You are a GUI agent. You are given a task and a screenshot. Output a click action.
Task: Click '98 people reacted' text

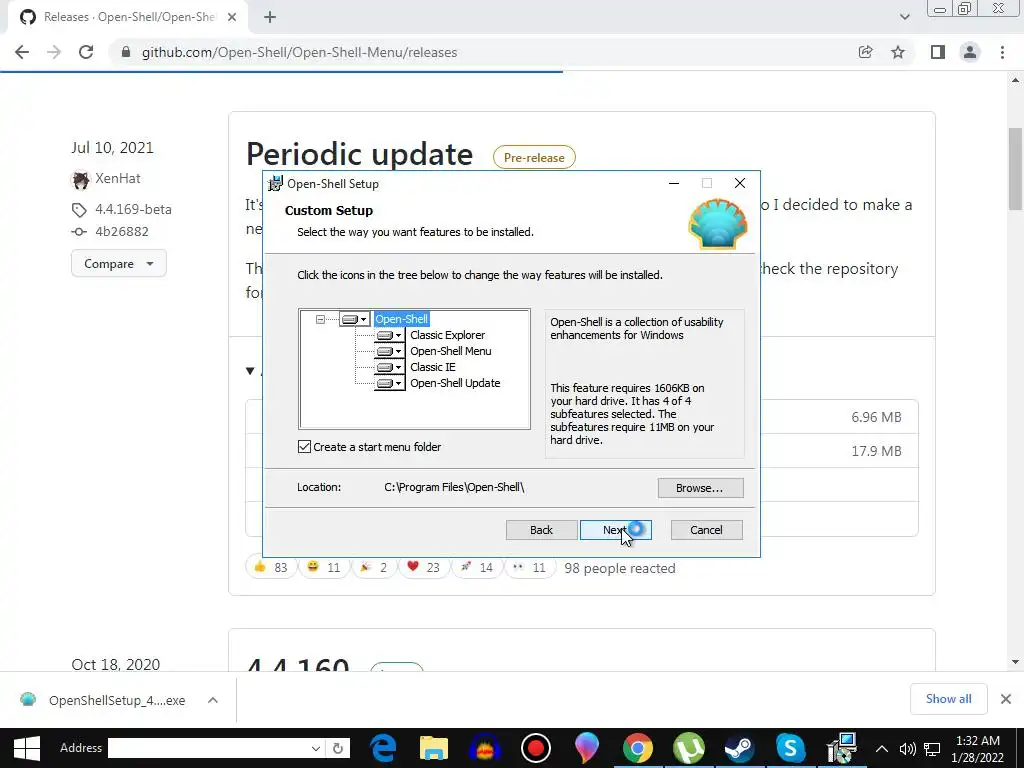[620, 568]
